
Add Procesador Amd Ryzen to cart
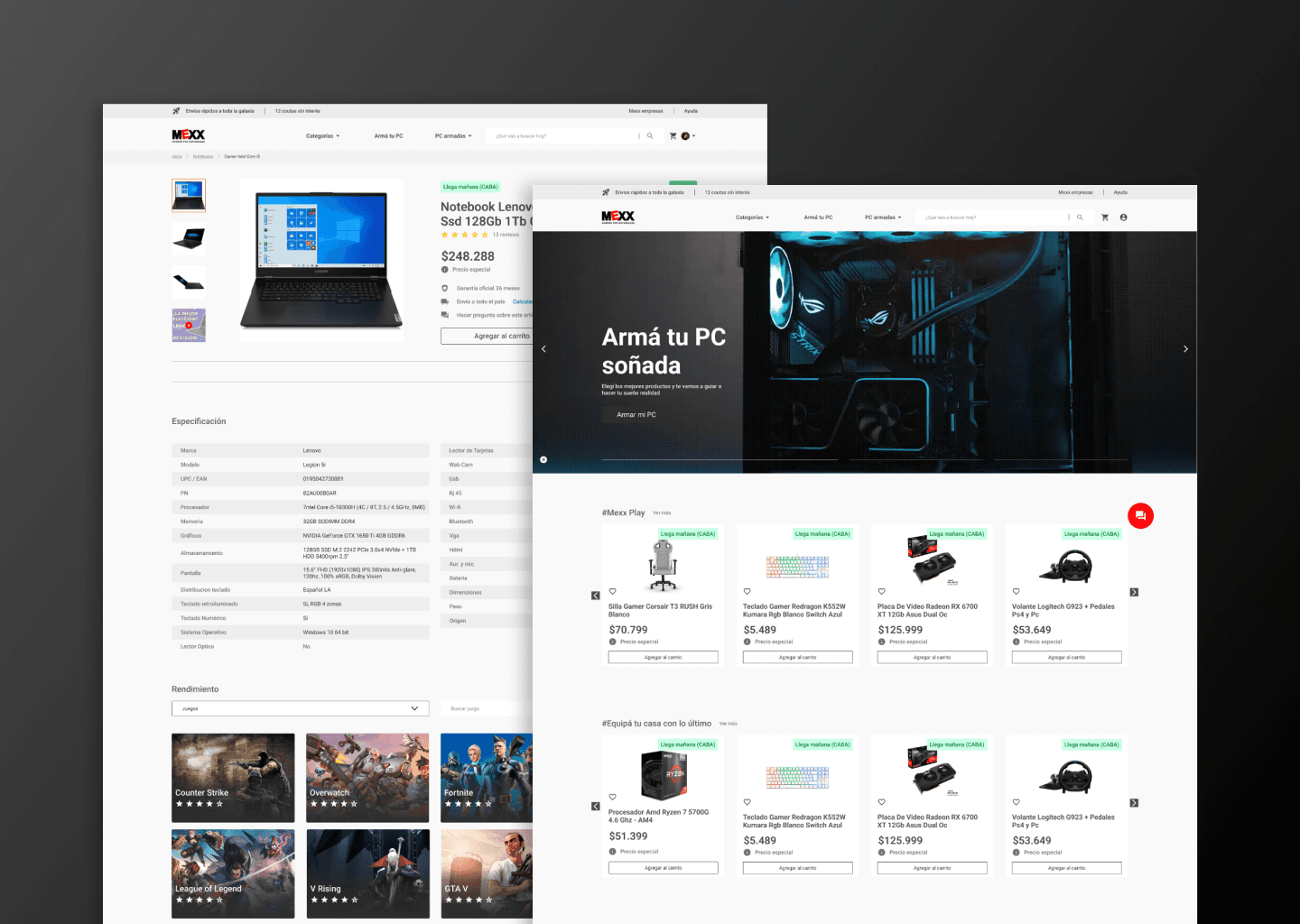(x=664, y=868)
